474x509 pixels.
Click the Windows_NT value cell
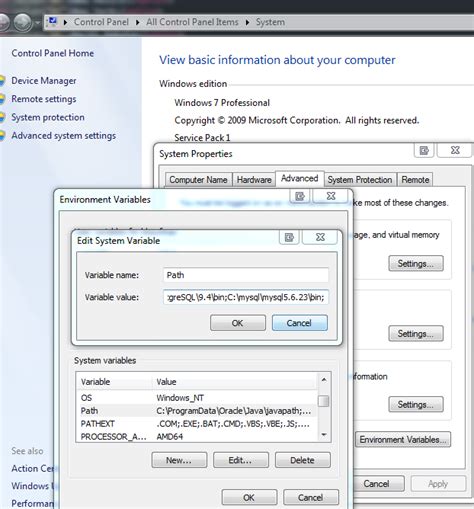pyautogui.click(x=180, y=398)
